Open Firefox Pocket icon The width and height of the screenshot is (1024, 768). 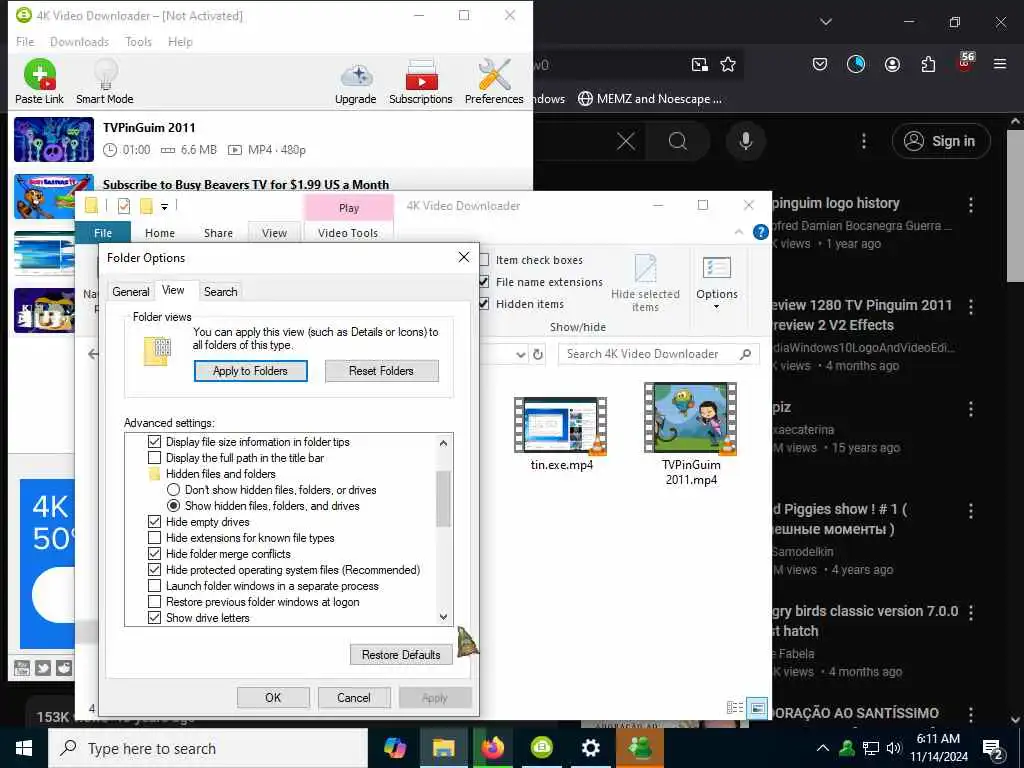click(820, 64)
